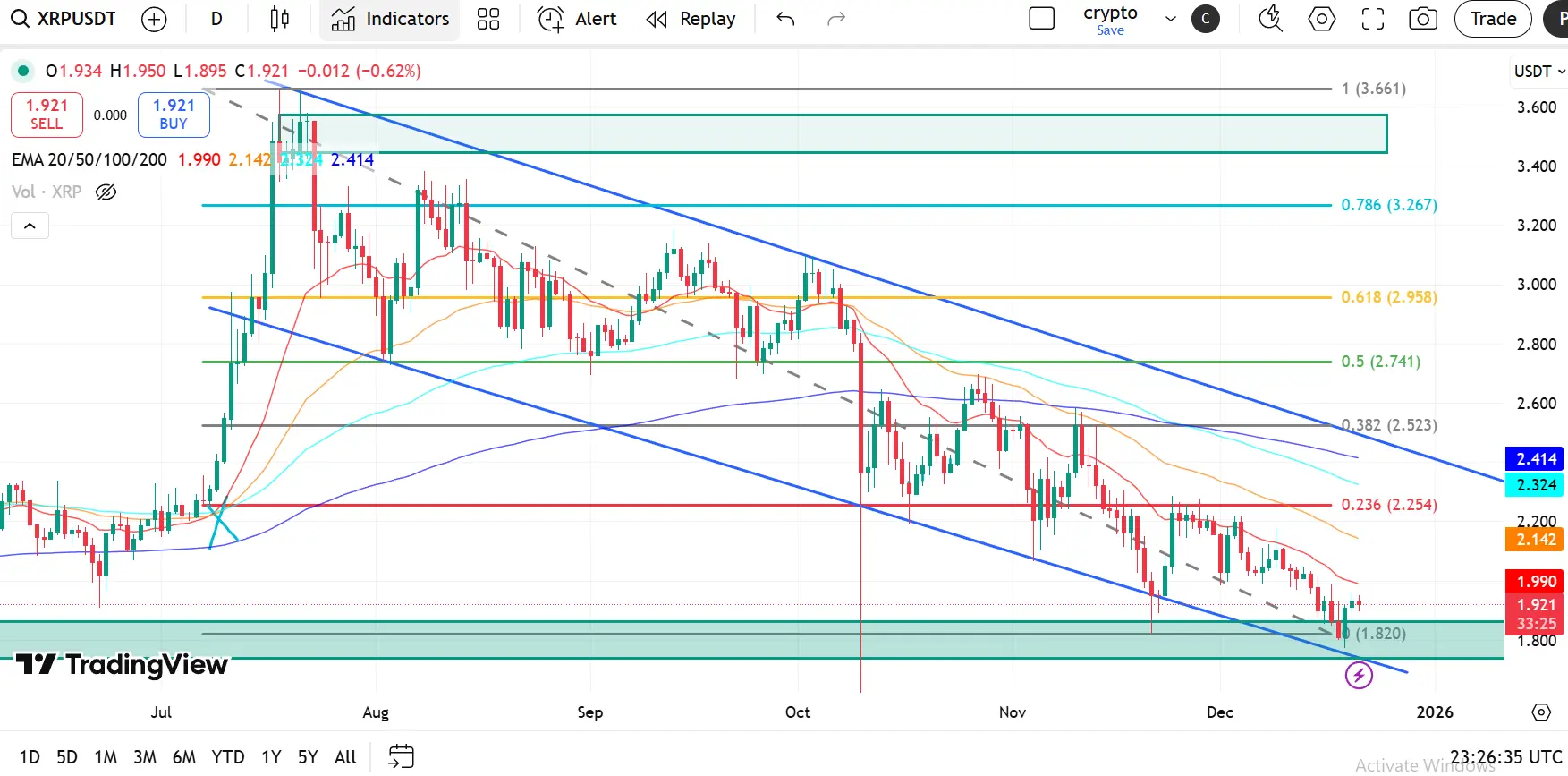This screenshot has height=776, width=1568.
Task: Select the 1Y date range
Action: coord(271,757)
